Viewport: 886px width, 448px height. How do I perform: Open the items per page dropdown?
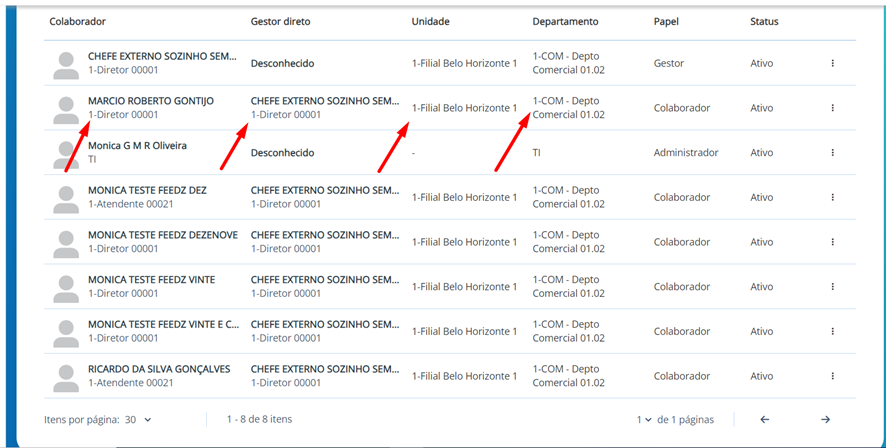tap(139, 420)
